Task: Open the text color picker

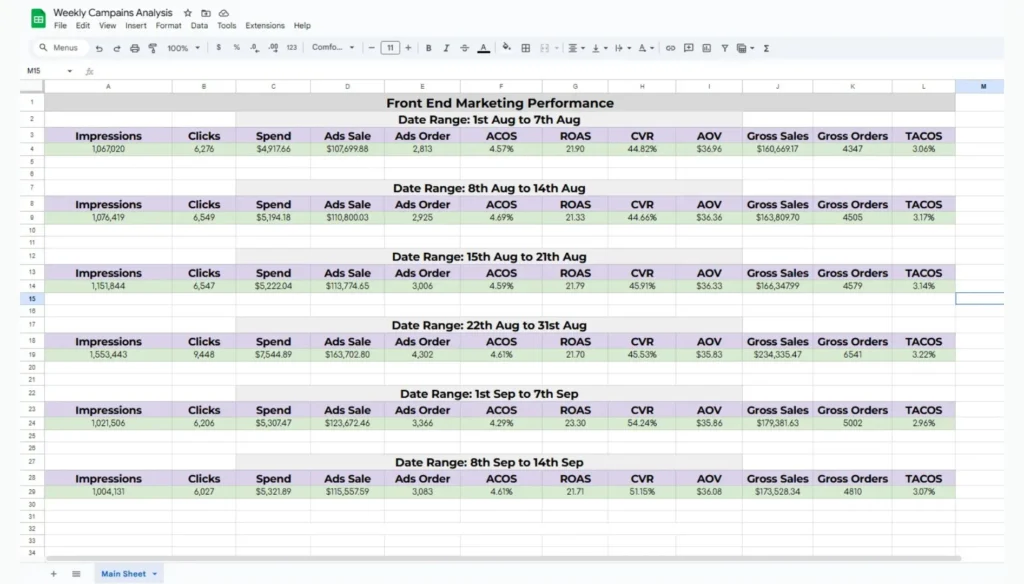Action: point(483,48)
